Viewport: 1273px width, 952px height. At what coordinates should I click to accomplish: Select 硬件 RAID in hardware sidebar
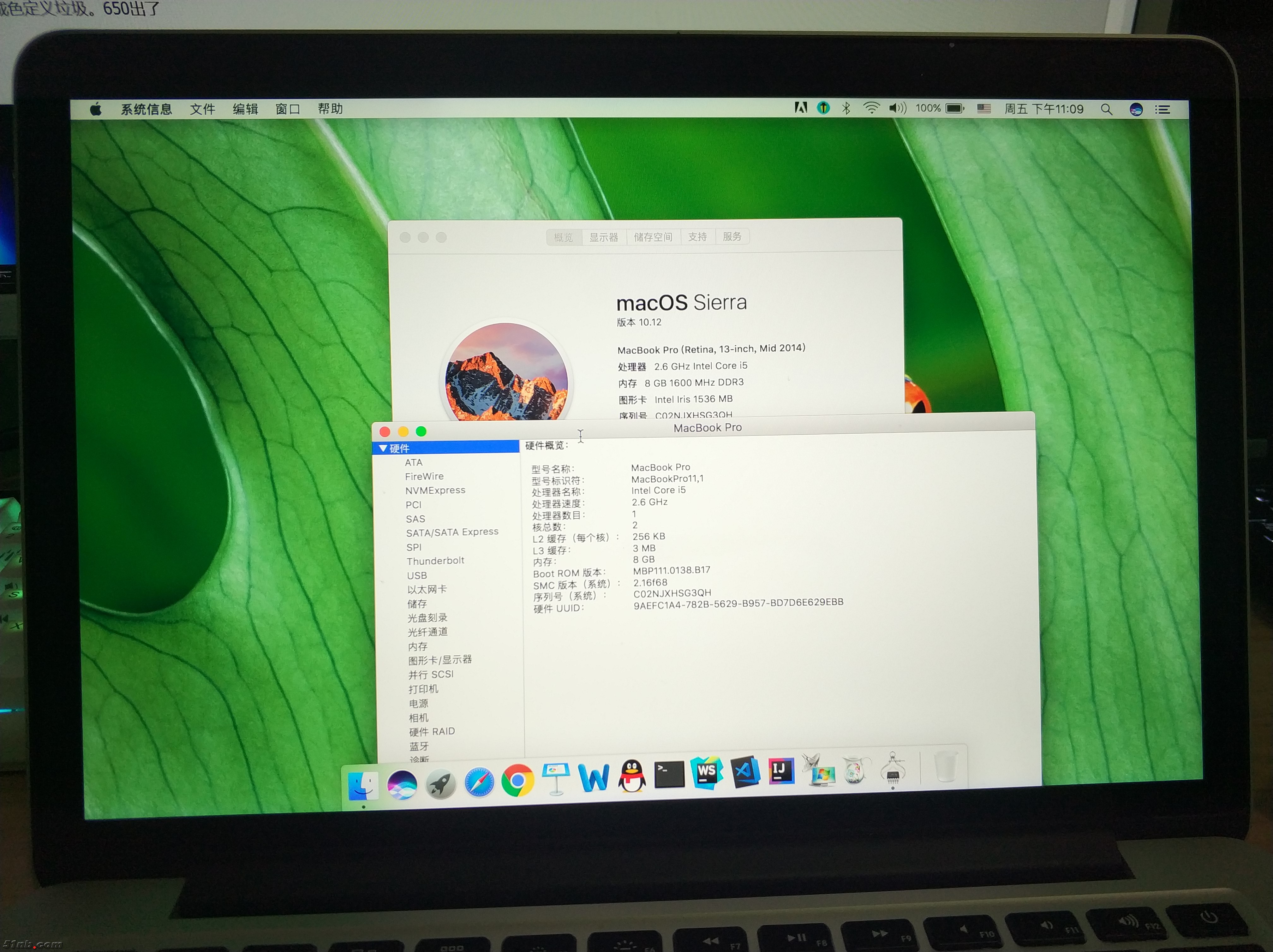click(x=432, y=731)
